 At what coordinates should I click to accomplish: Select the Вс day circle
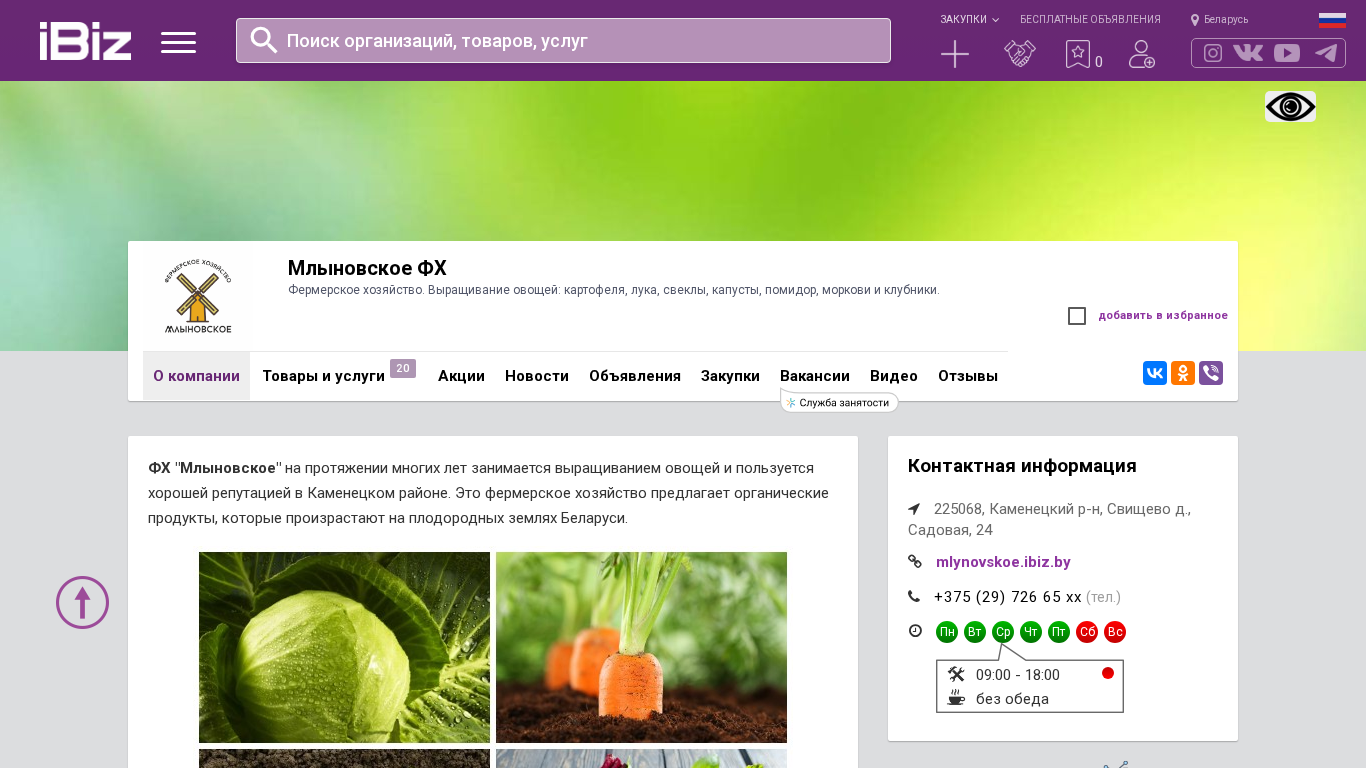pyautogui.click(x=1115, y=632)
